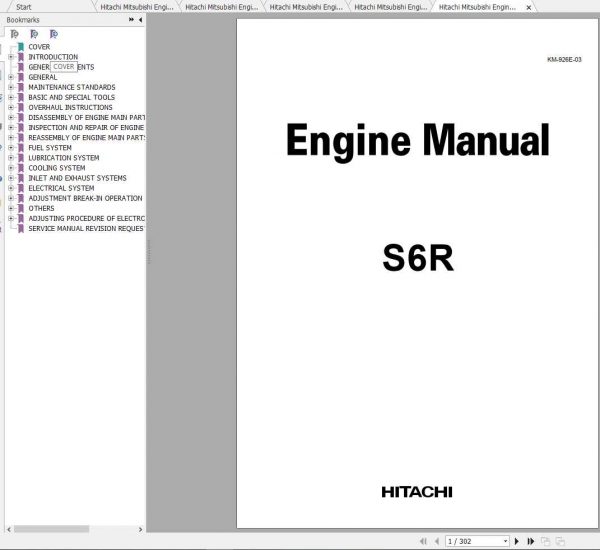Open DISASSEMBLY OF ENGINE MAIN PARTS bookmark
This screenshot has height=550, width=600.
pyautogui.click(x=86, y=118)
